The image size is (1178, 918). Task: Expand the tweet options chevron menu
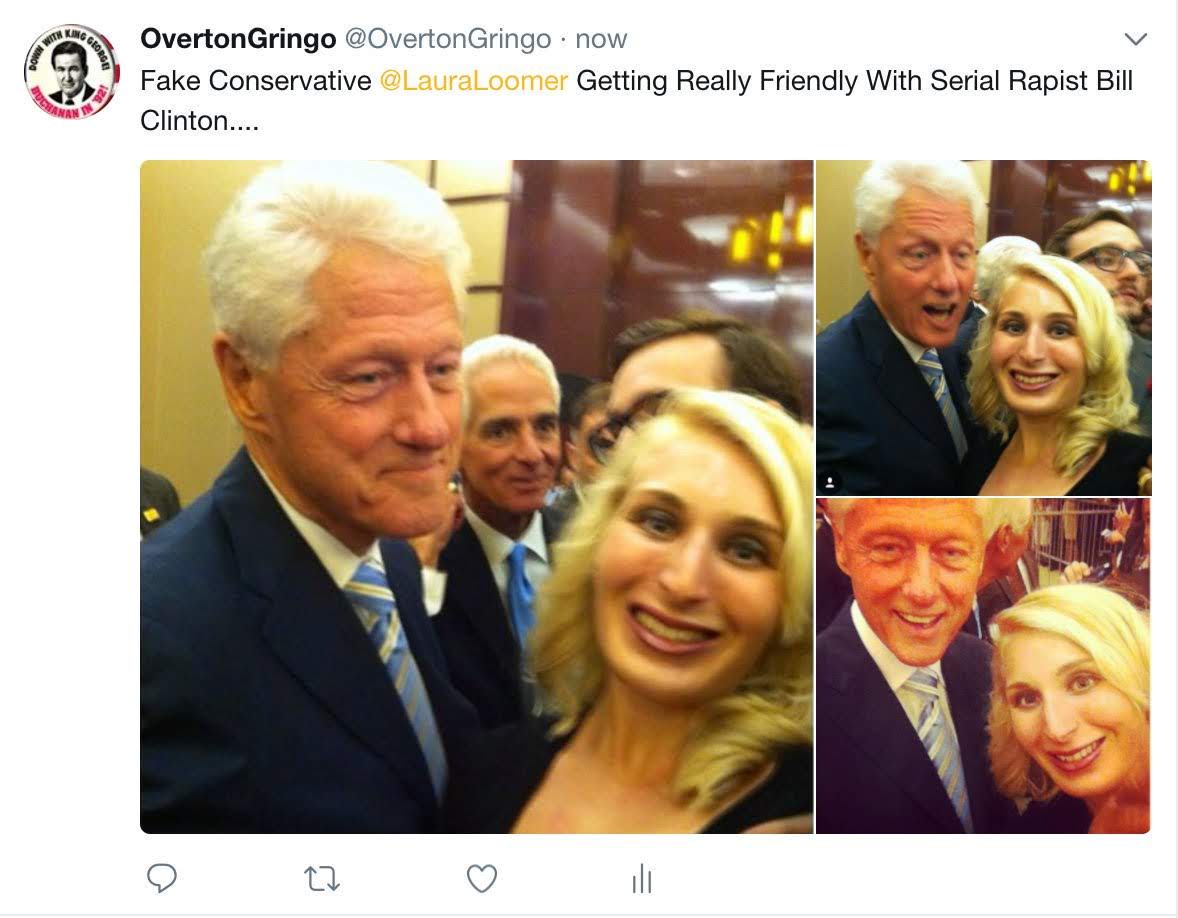[1135, 39]
